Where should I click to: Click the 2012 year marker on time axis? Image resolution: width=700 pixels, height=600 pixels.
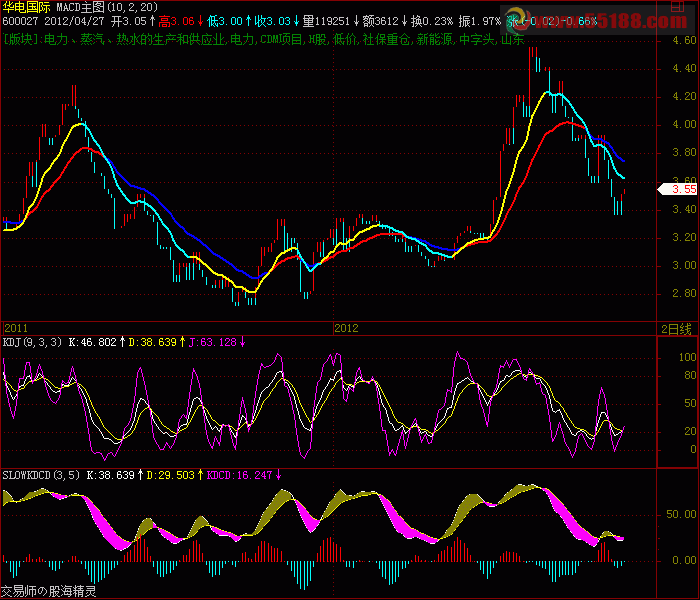346,328
